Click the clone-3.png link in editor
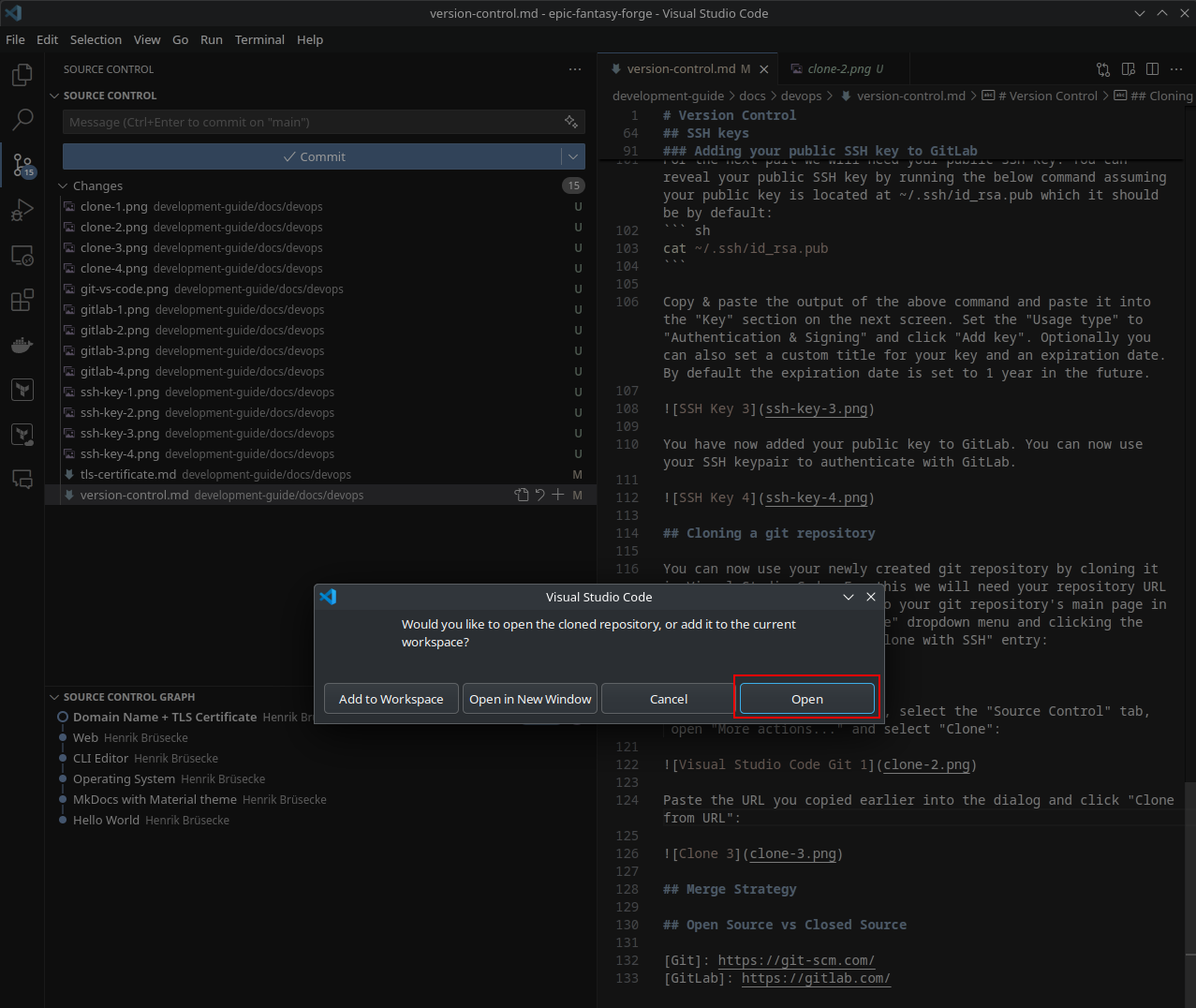This screenshot has width=1196, height=1008. (x=792, y=853)
